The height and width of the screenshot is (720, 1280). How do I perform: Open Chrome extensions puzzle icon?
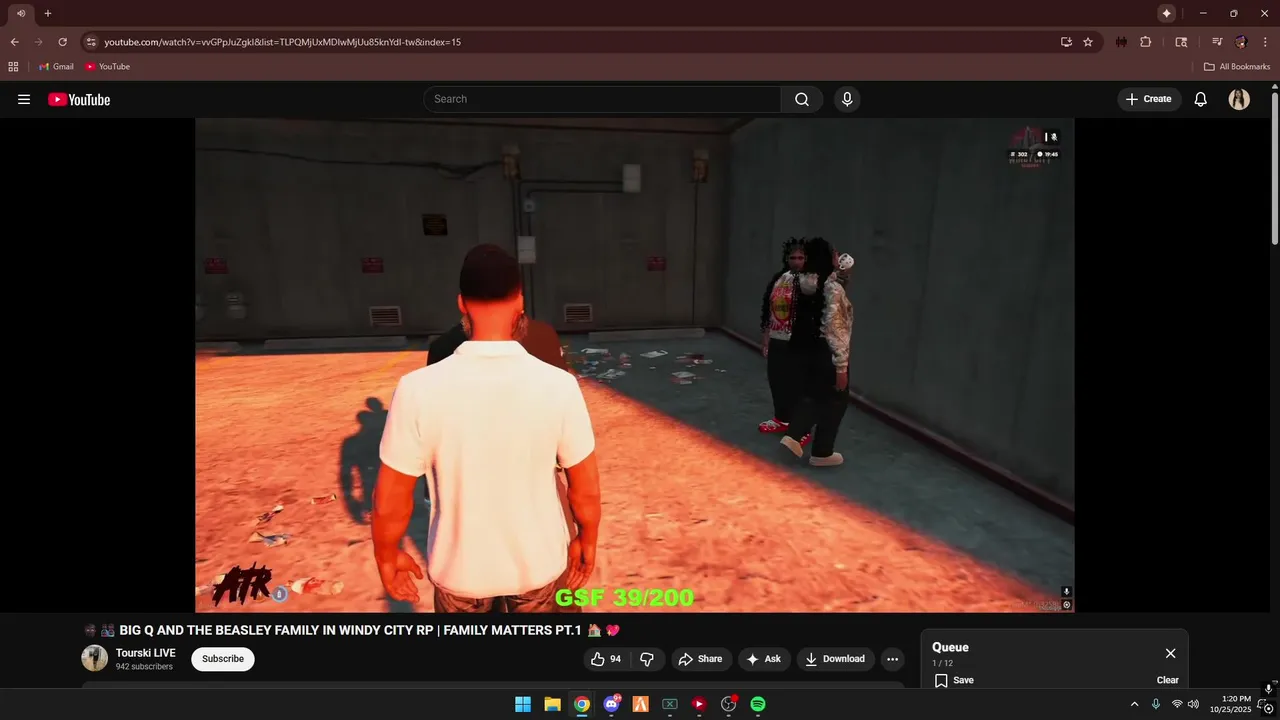1146,42
